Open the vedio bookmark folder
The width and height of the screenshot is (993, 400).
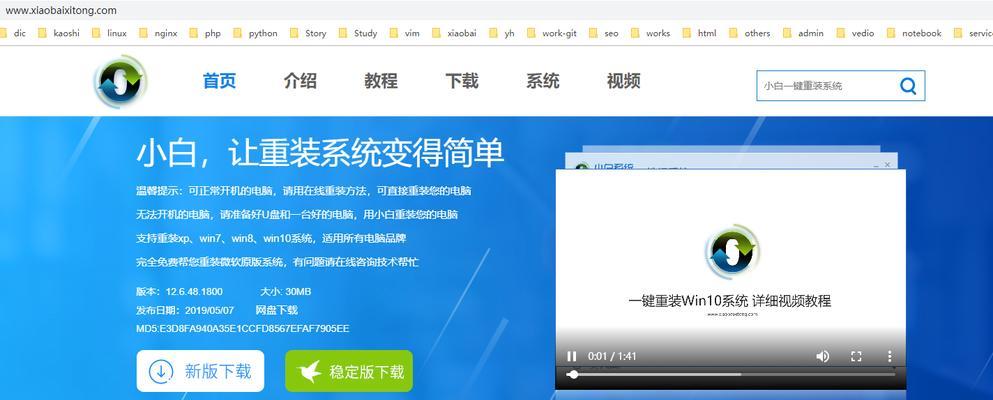(856, 33)
